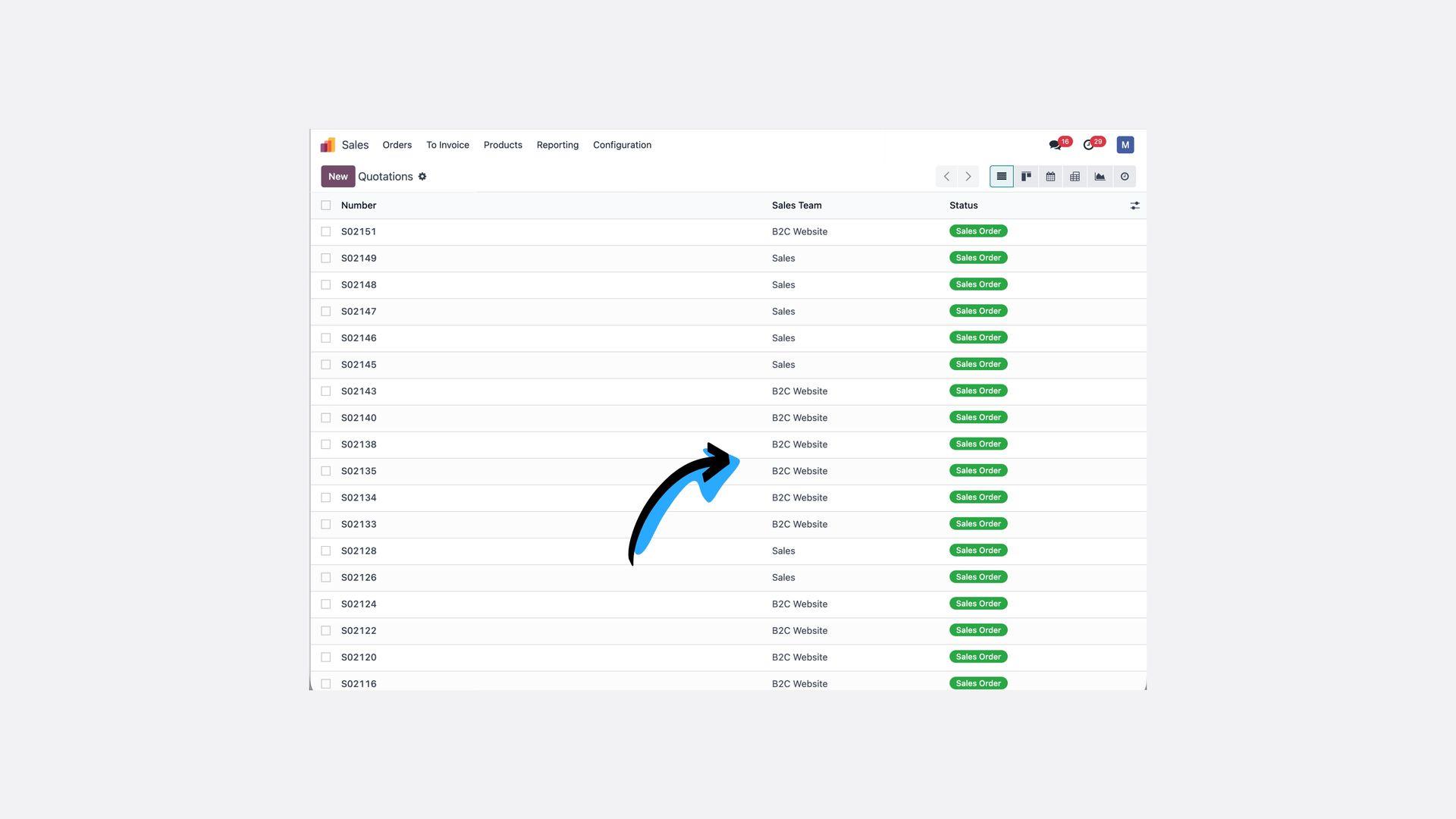Image resolution: width=1456 pixels, height=819 pixels.
Task: Select checkbox for order S02138
Action: point(326,444)
